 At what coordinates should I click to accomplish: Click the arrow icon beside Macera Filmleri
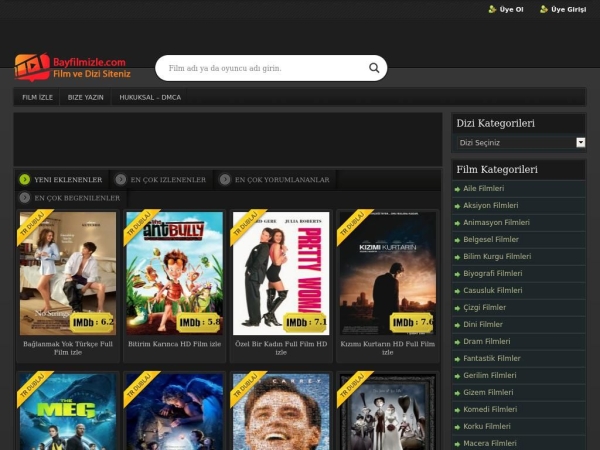[x=457, y=444]
